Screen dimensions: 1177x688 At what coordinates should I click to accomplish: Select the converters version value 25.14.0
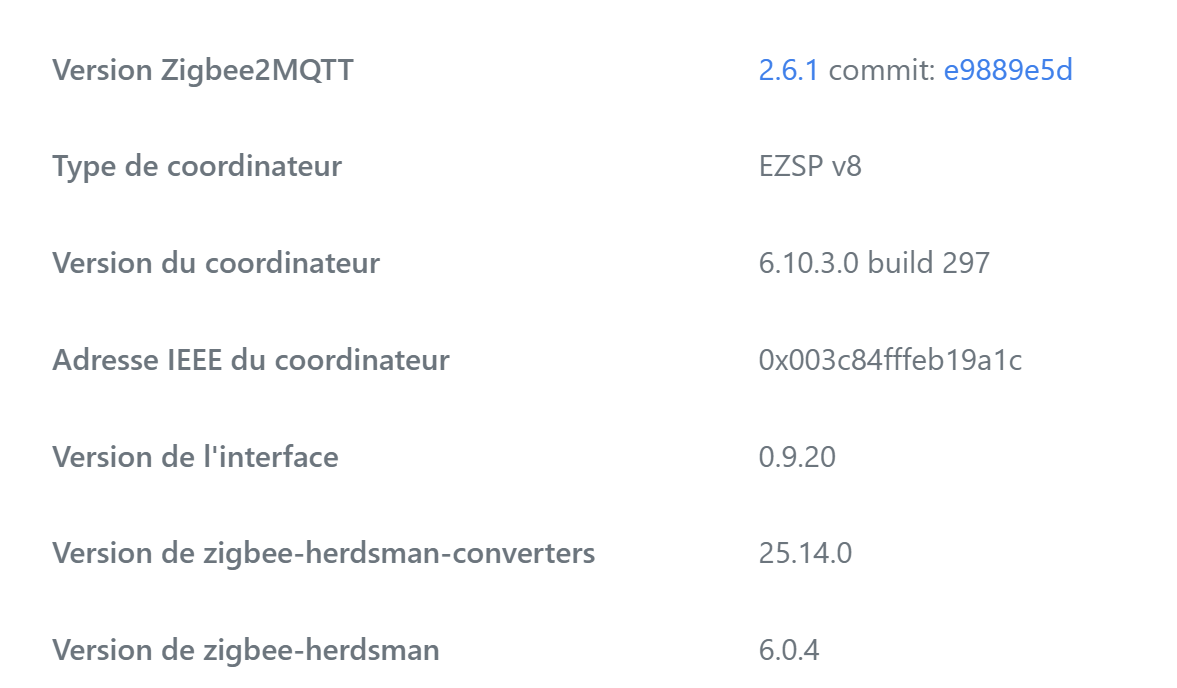tap(805, 553)
